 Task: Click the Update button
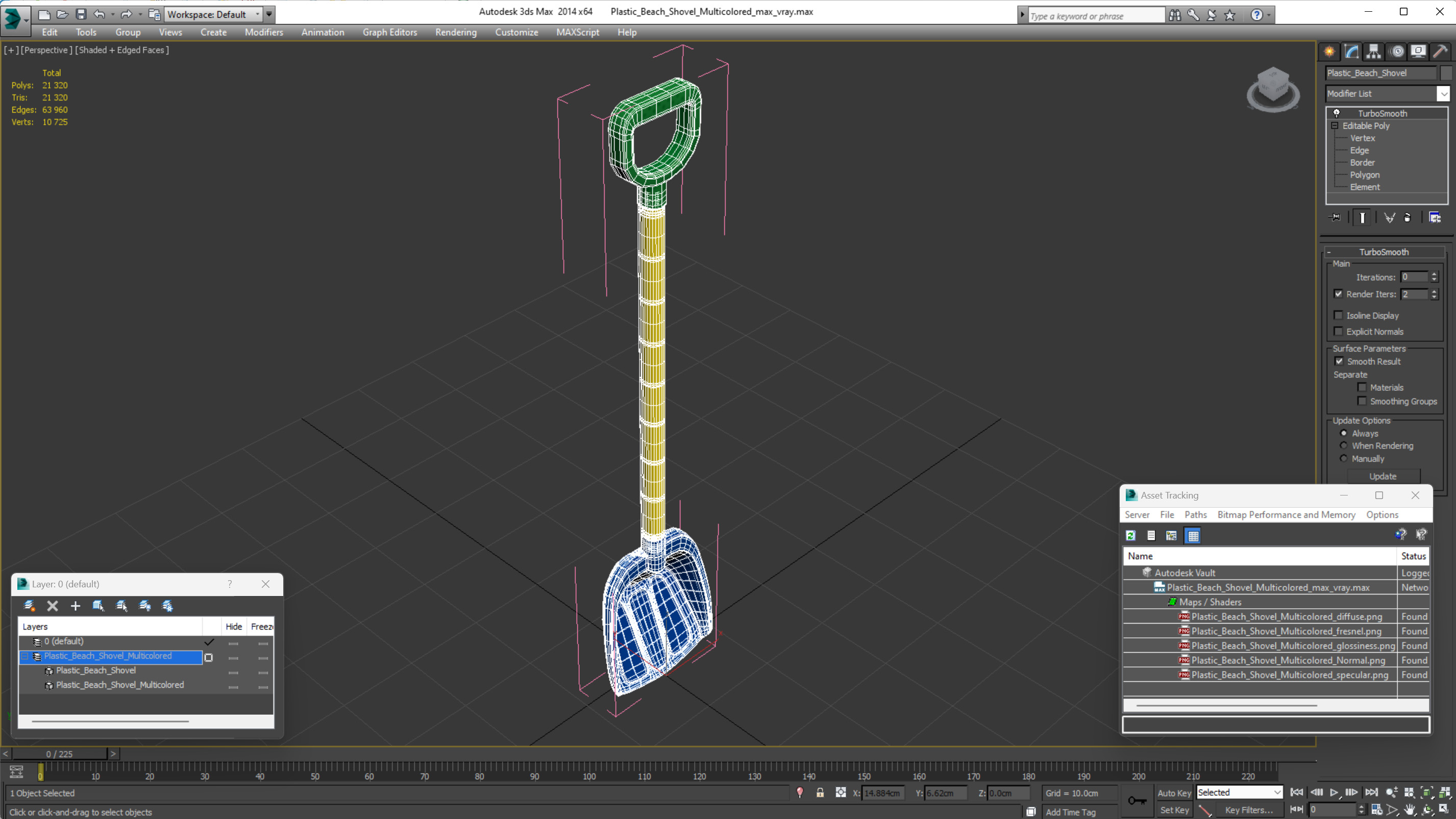(x=1383, y=477)
